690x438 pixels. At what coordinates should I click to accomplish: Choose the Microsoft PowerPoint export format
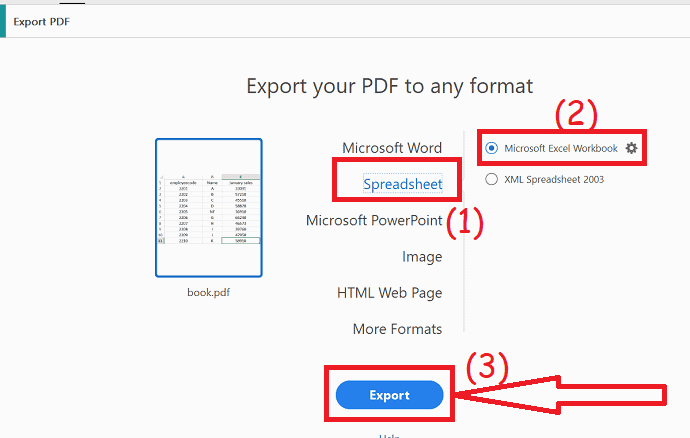click(374, 220)
